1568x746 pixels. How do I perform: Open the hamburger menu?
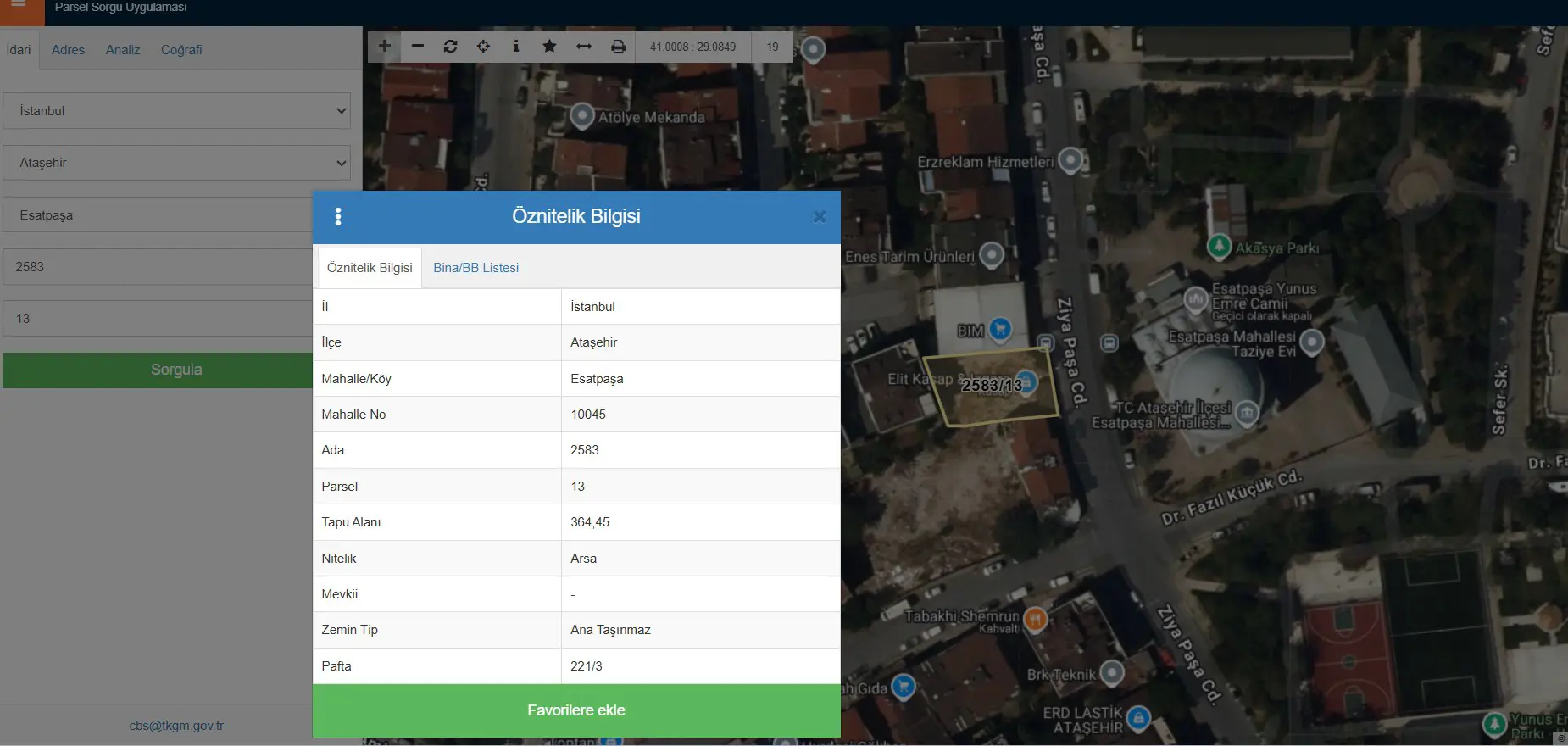(x=19, y=7)
